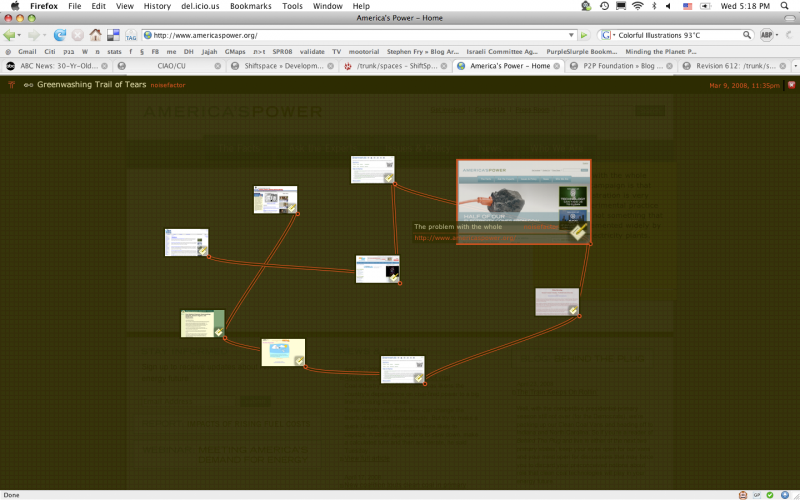Open the Tools menu
This screenshot has width=800, height=500.
tap(292, 6)
